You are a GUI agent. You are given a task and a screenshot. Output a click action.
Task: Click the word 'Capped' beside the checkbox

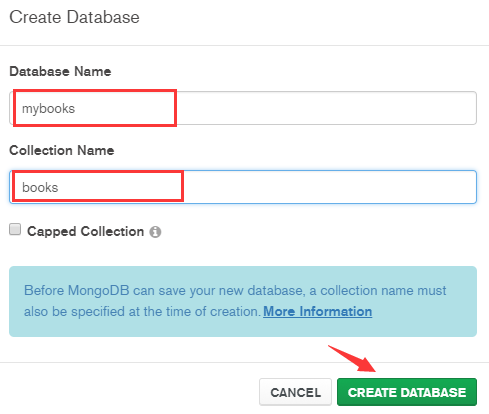click(52, 231)
